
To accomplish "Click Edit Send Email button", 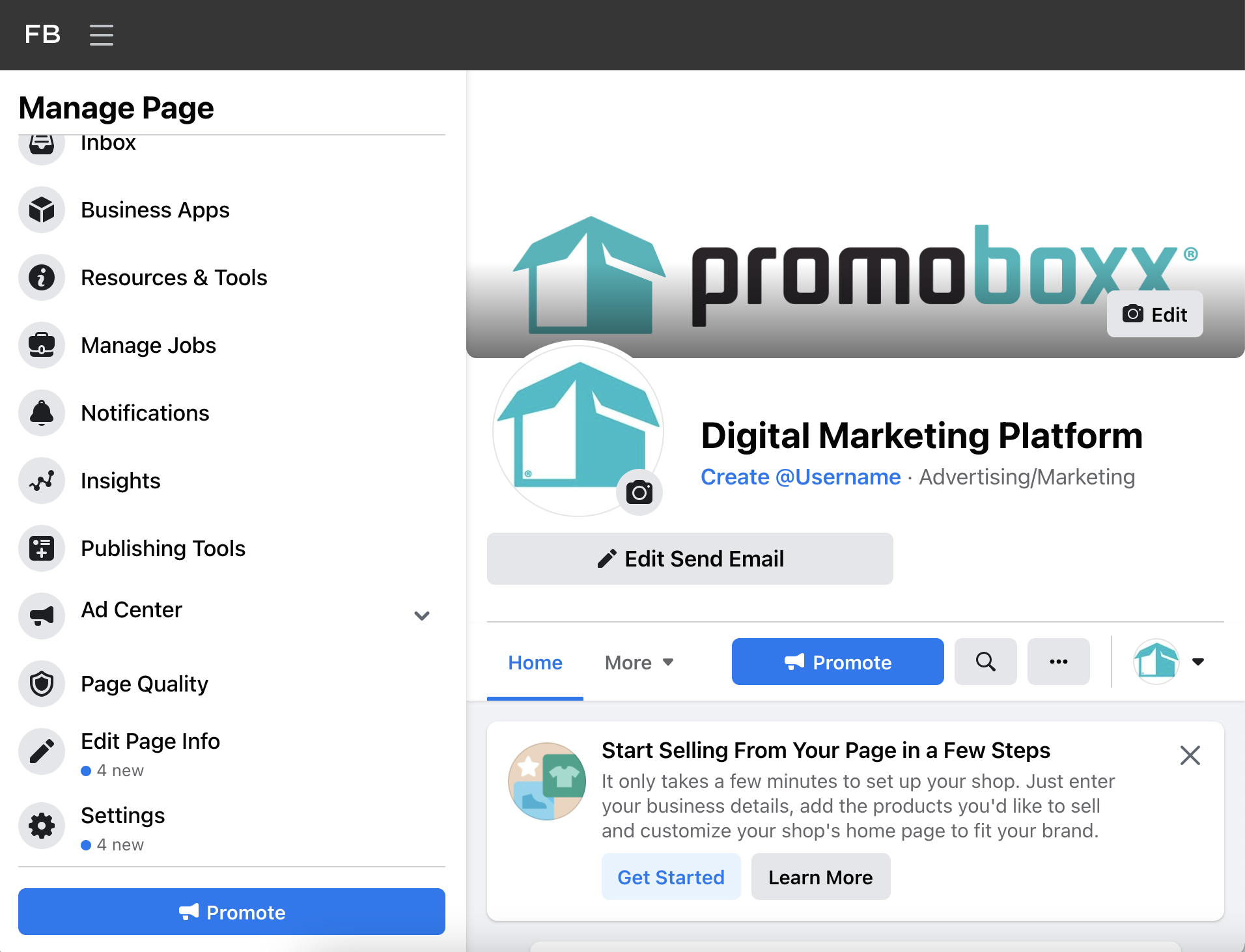I will [x=690, y=559].
